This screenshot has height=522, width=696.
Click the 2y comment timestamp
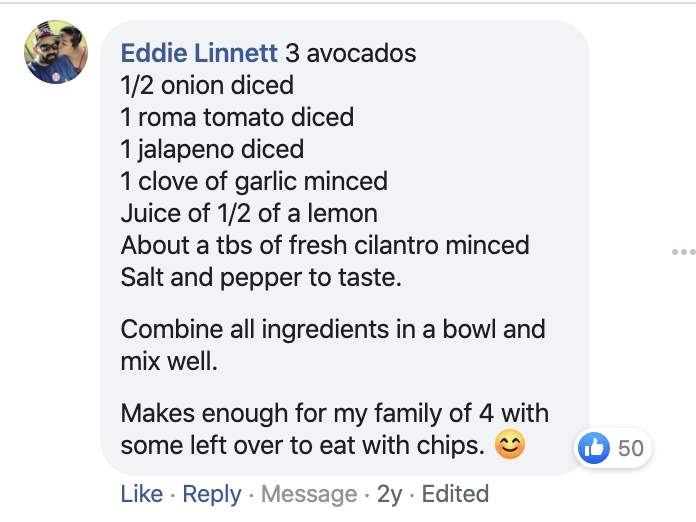coord(389,494)
